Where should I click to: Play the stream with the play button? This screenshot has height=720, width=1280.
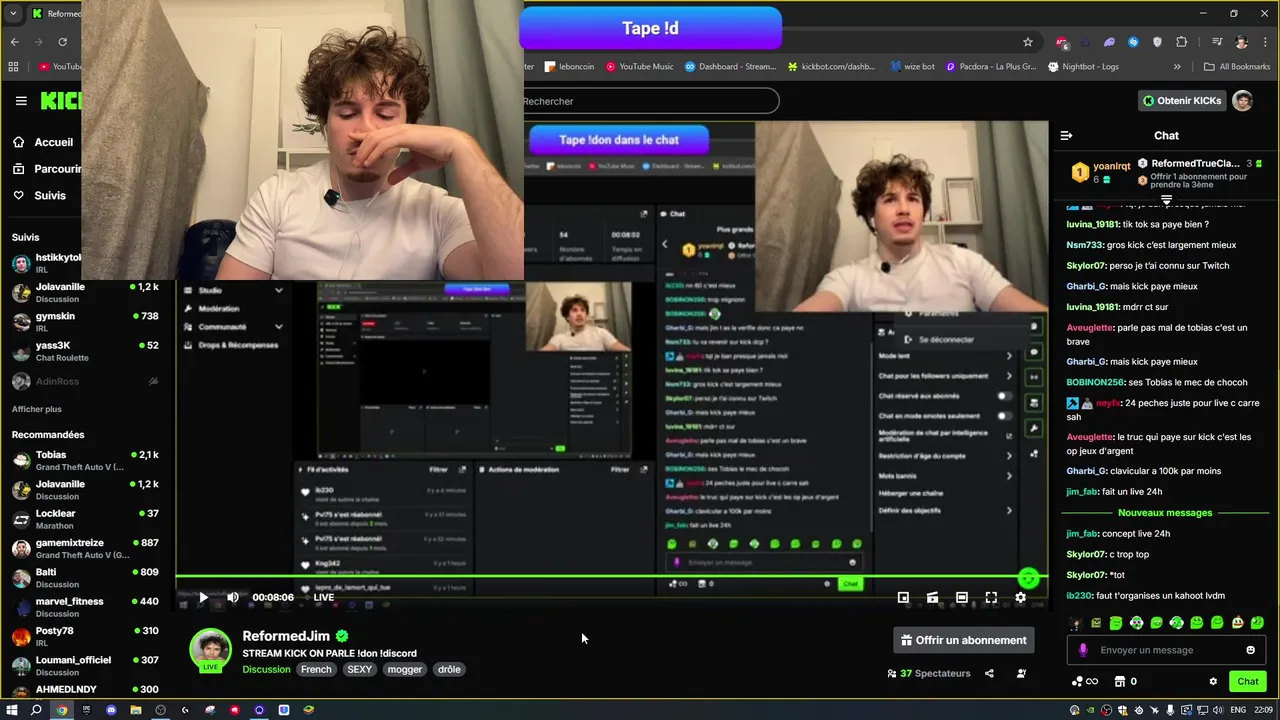203,597
